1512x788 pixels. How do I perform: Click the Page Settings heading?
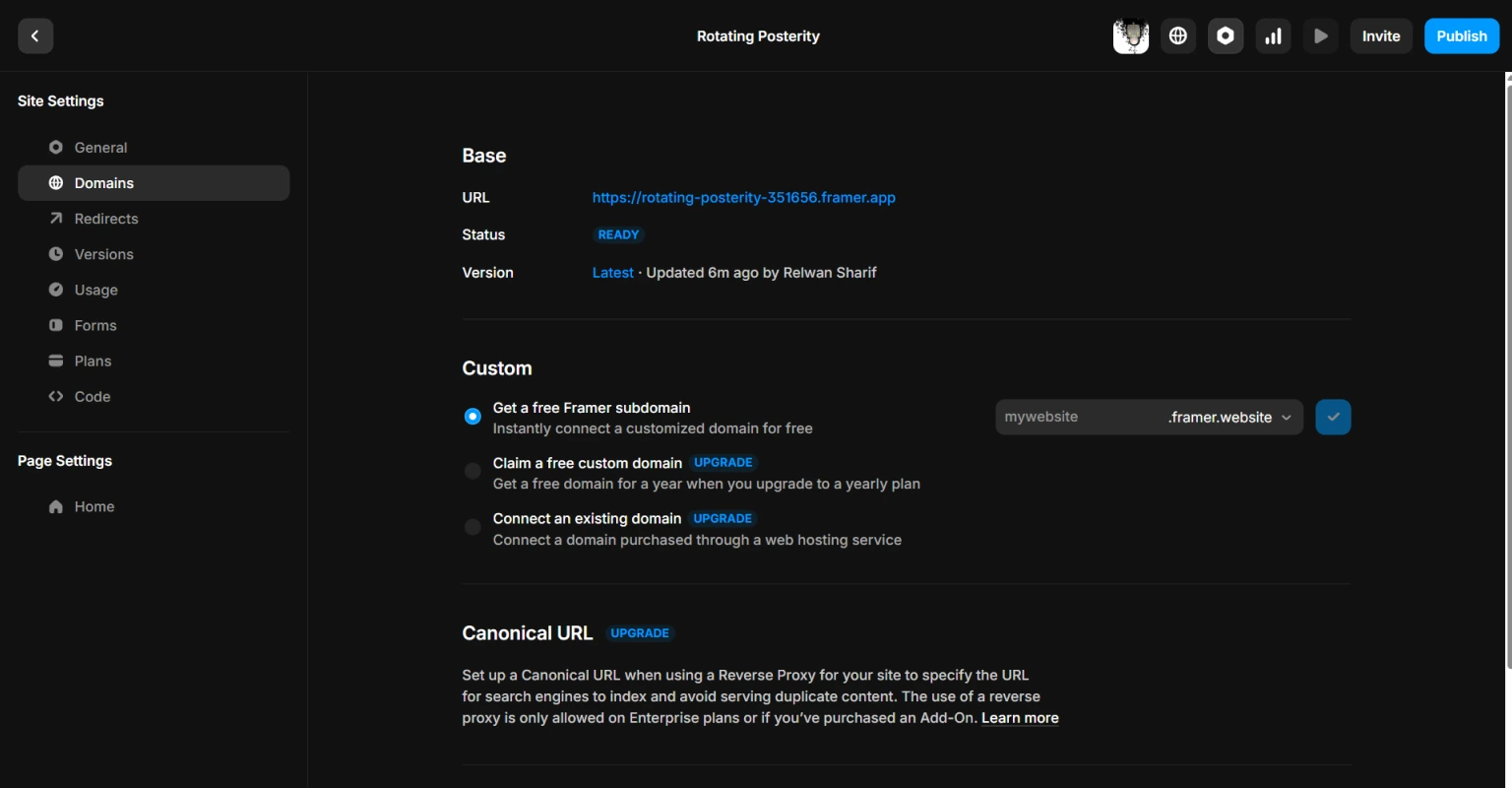[65, 461]
